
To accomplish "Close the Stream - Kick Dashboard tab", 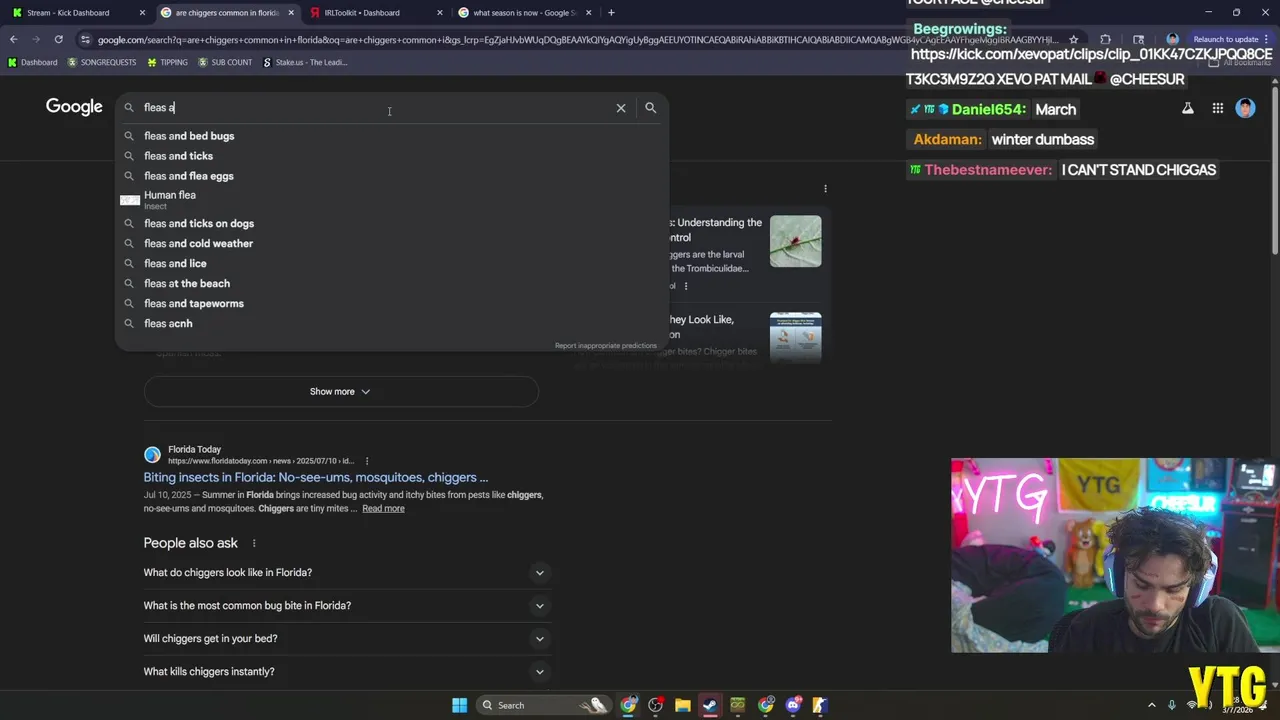I will click(x=142, y=13).
